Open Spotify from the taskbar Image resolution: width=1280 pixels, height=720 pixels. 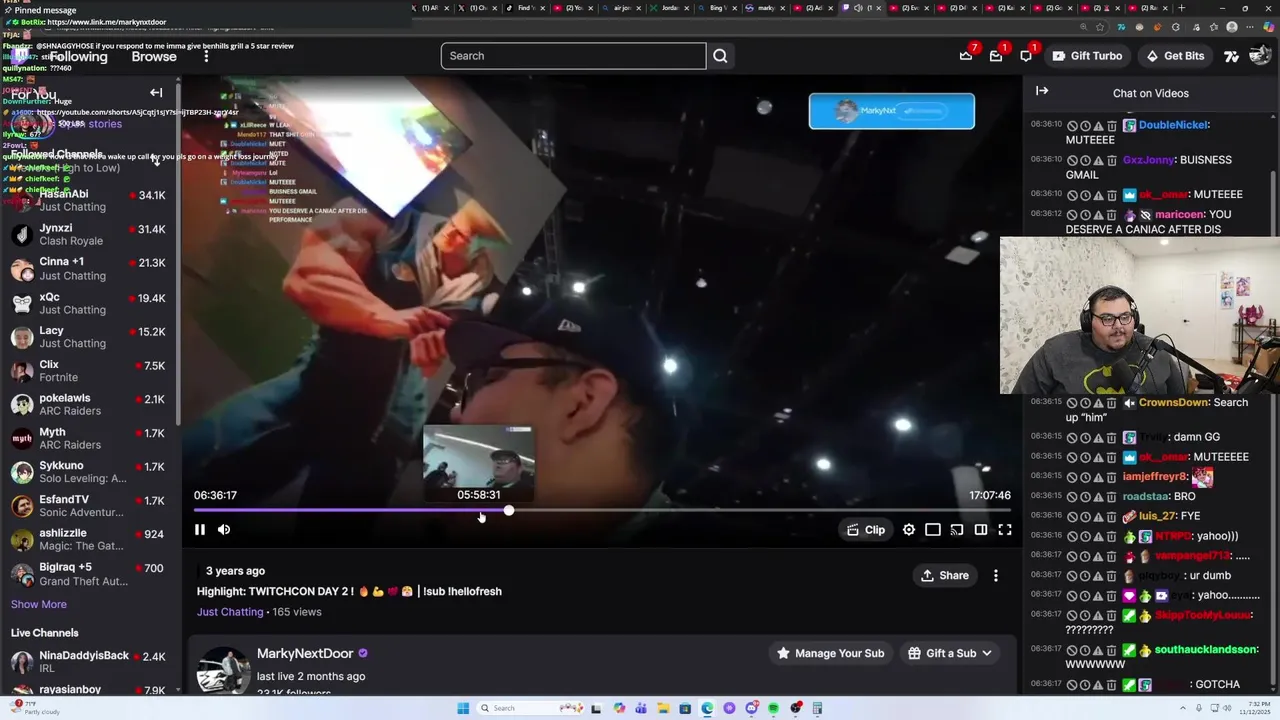click(x=773, y=708)
